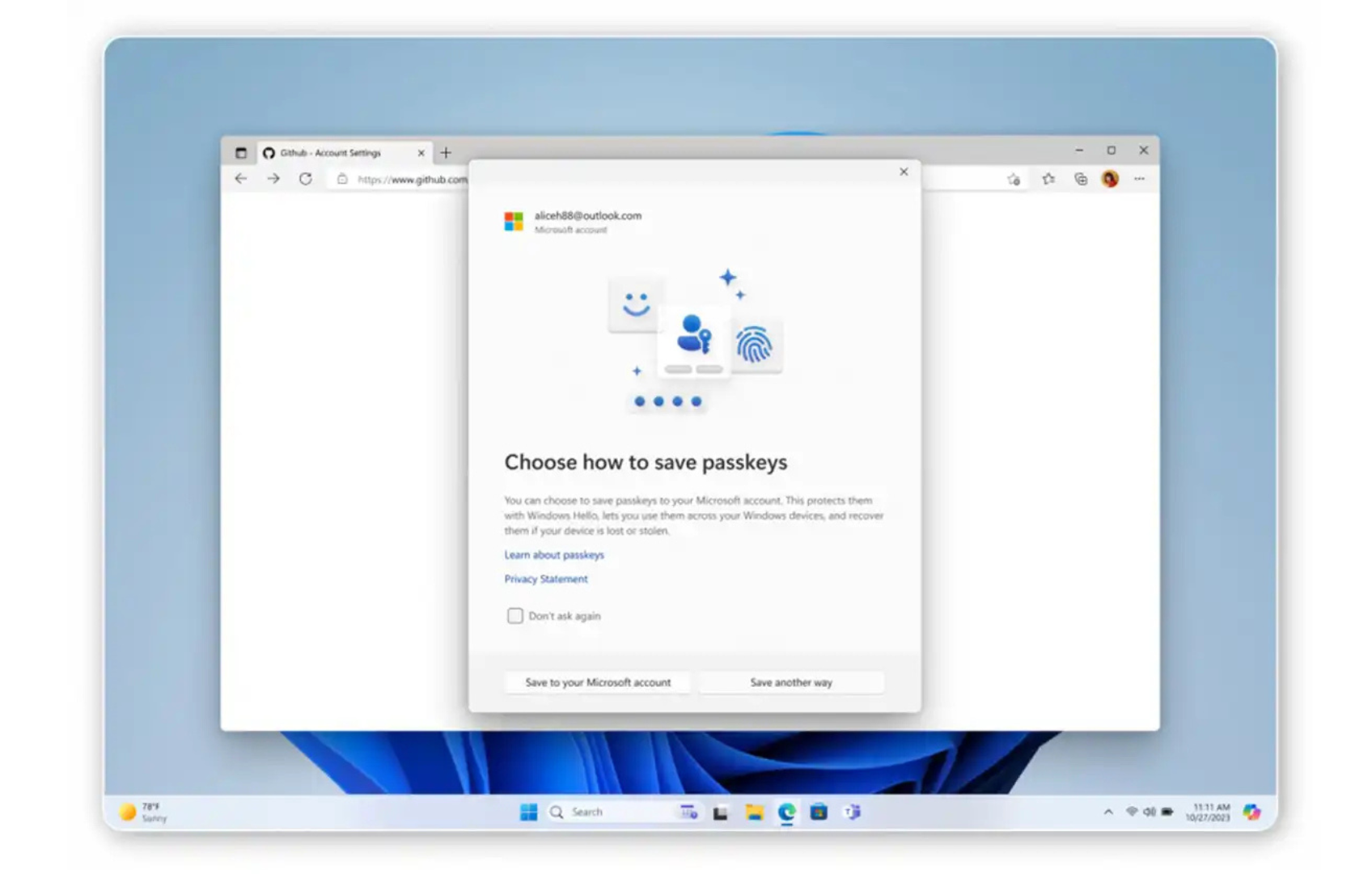The height and width of the screenshot is (874, 1372).
Task: Close the Github Account Settings tab
Action: point(421,152)
